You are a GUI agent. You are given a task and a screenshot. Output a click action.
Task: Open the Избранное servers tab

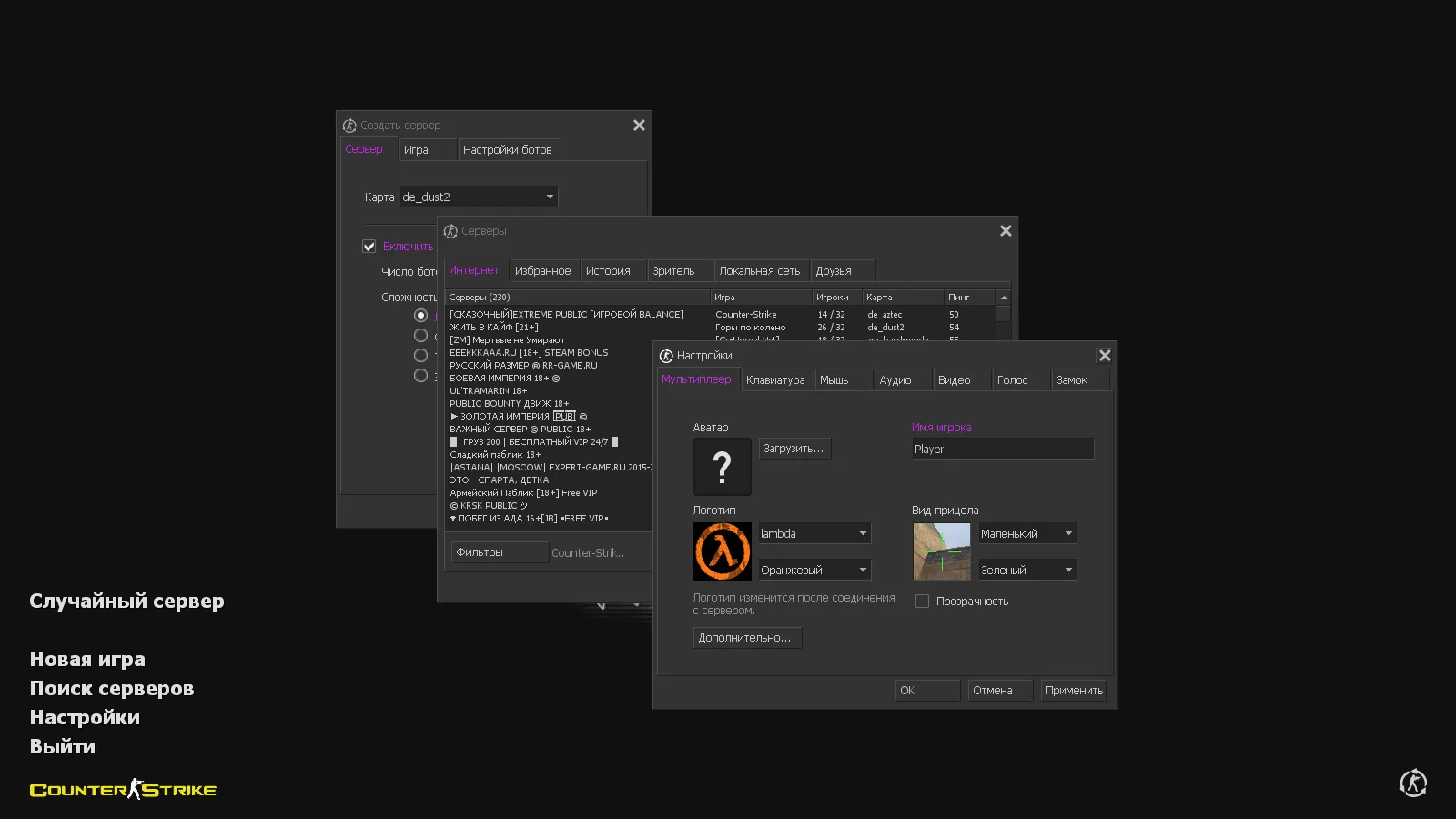point(544,269)
